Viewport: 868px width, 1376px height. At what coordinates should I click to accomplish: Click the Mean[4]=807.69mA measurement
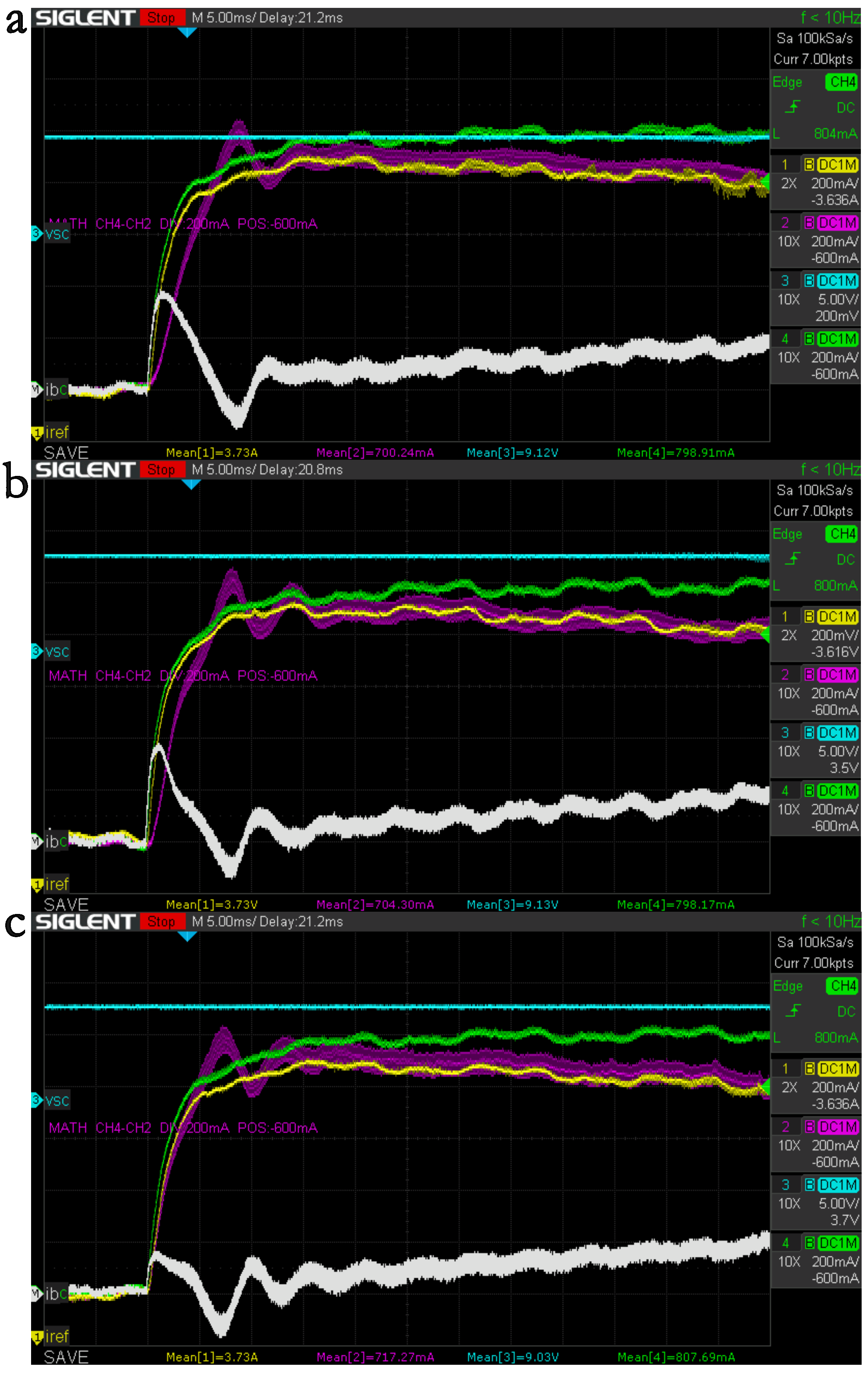pos(677,1357)
